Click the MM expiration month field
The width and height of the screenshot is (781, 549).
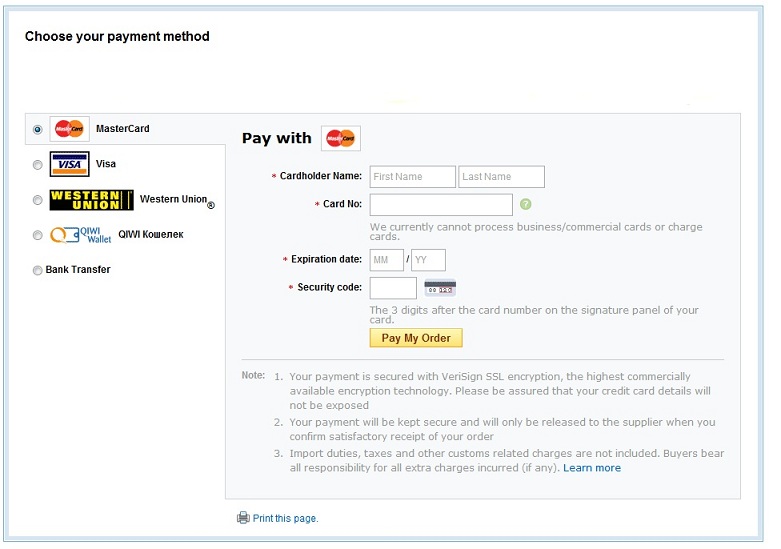386,260
